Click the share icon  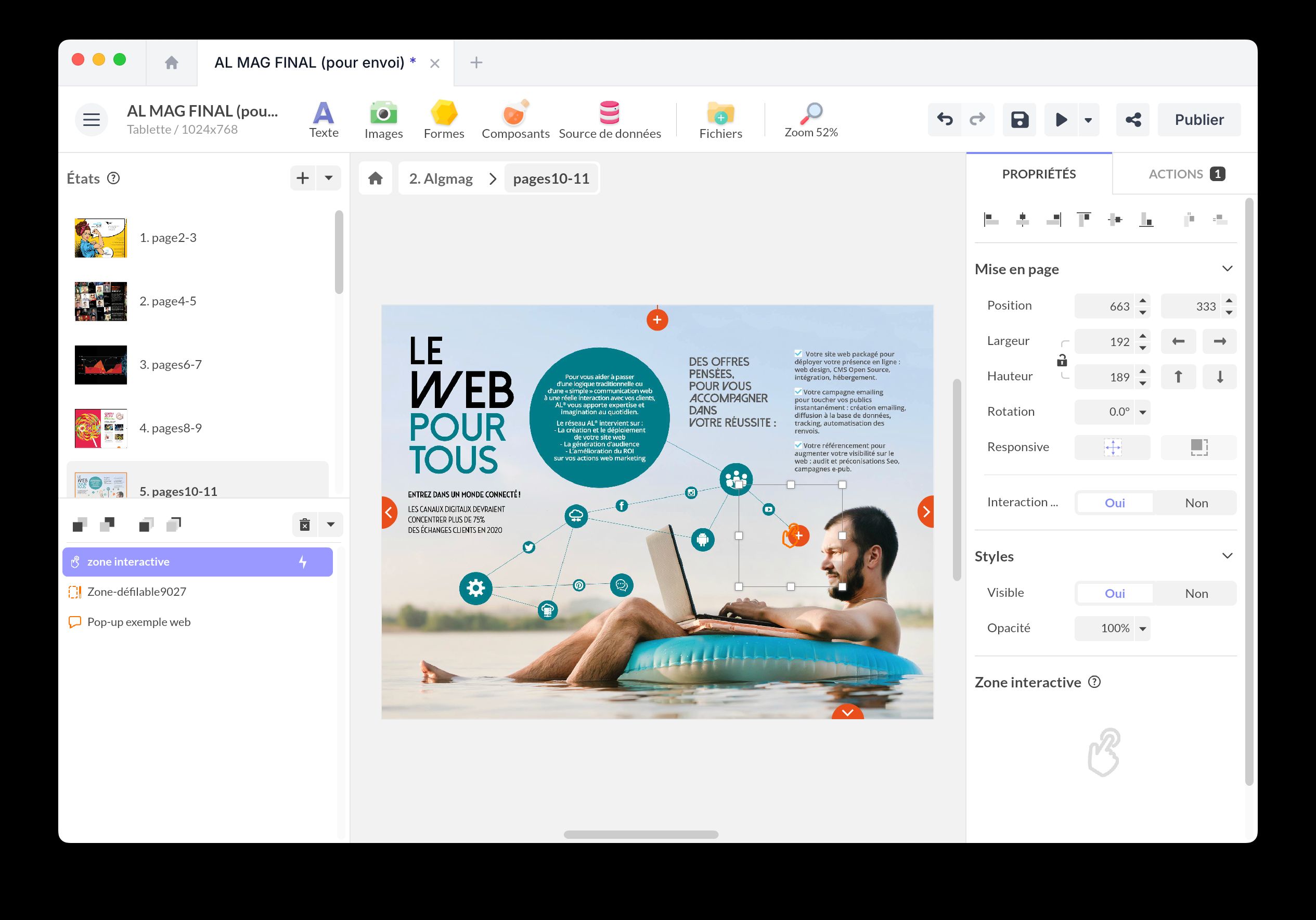click(1132, 120)
